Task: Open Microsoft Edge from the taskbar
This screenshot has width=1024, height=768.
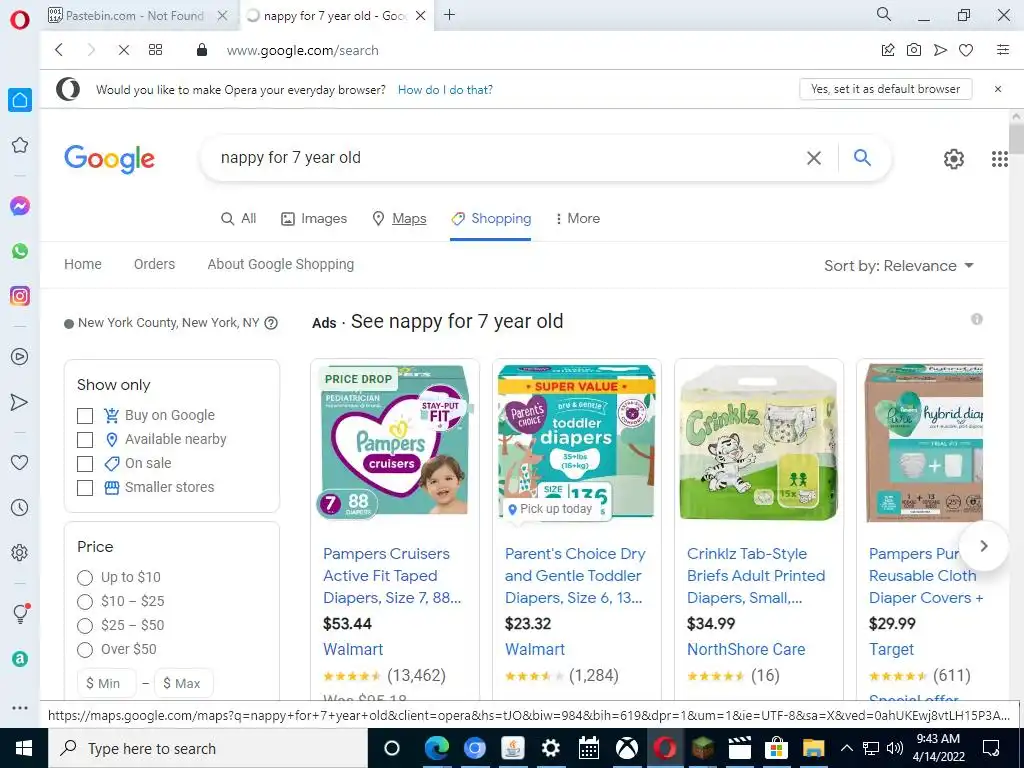Action: pos(437,748)
